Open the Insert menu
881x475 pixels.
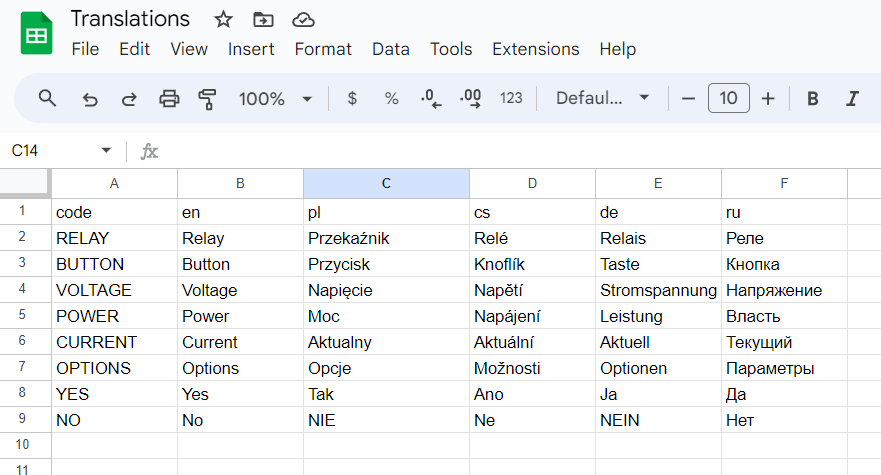pyautogui.click(x=251, y=49)
